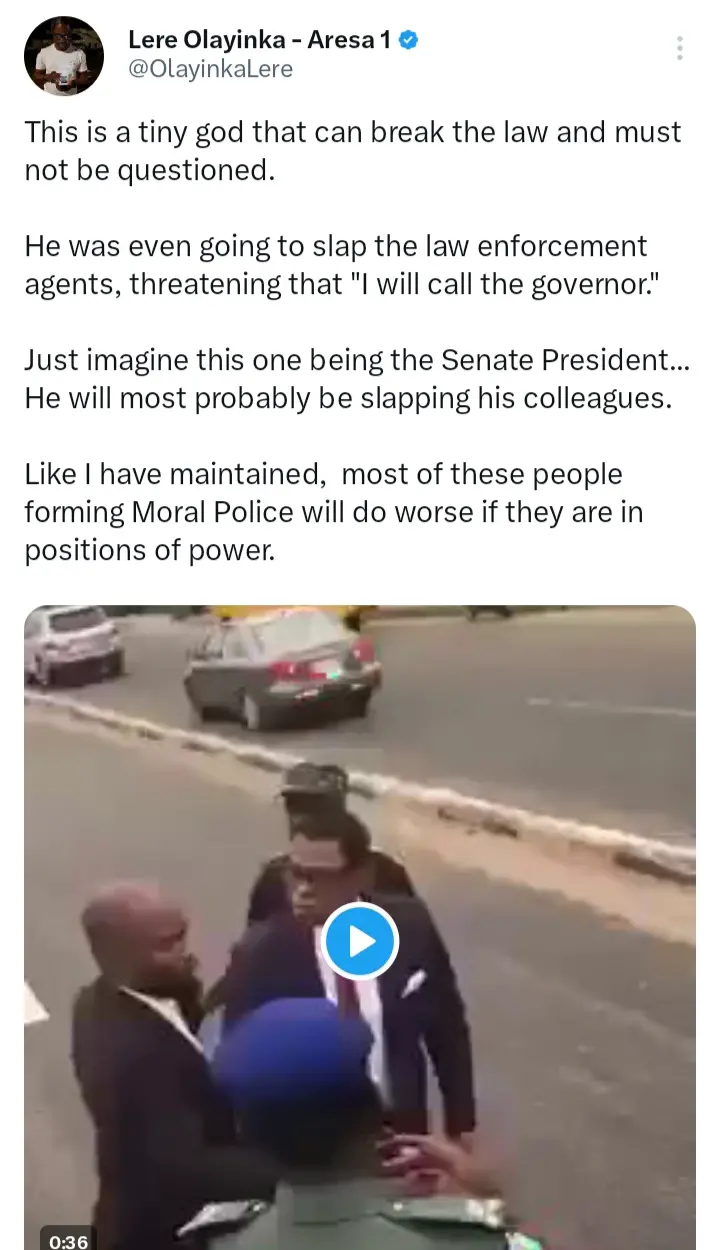The height and width of the screenshot is (1250, 720).
Task: Click the phrase "positions of power."
Action: click(149, 550)
